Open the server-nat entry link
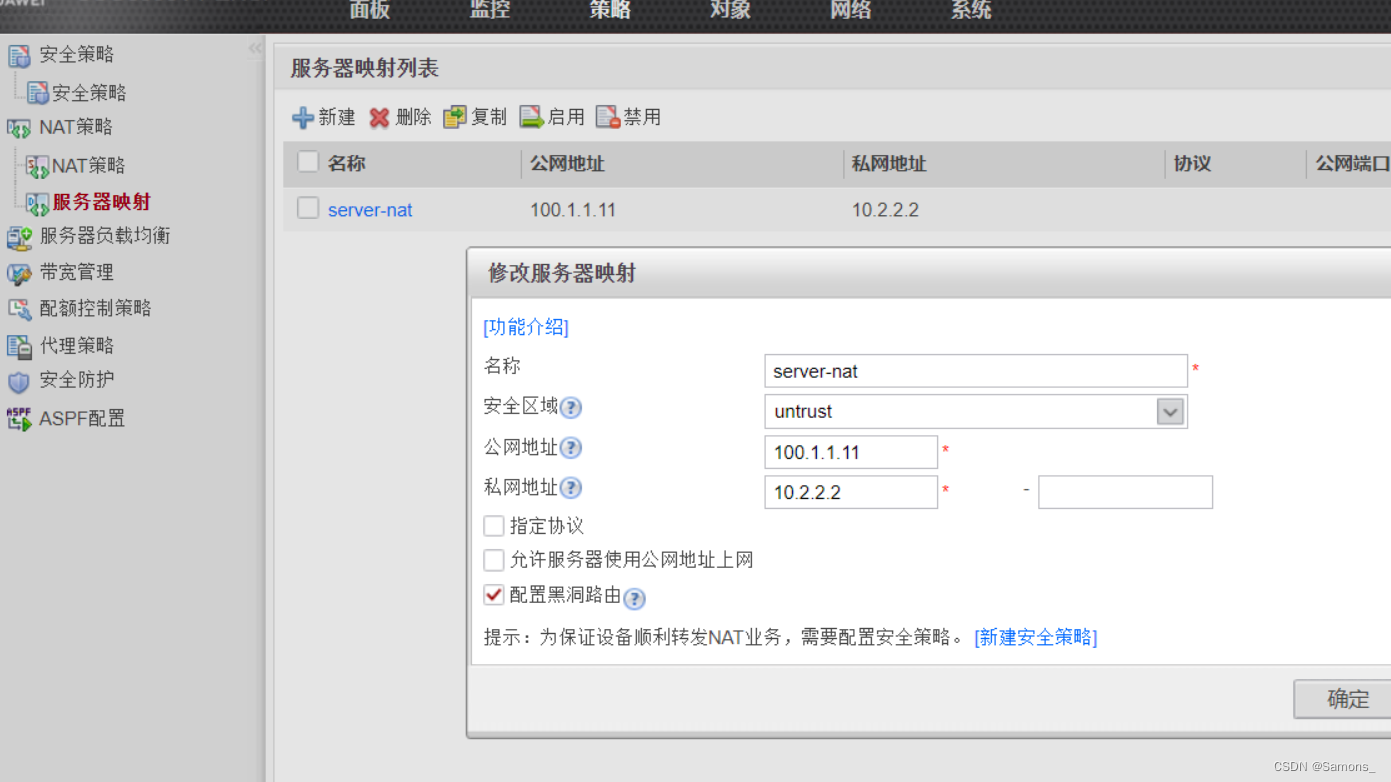Viewport: 1391px width, 782px height. (x=370, y=210)
